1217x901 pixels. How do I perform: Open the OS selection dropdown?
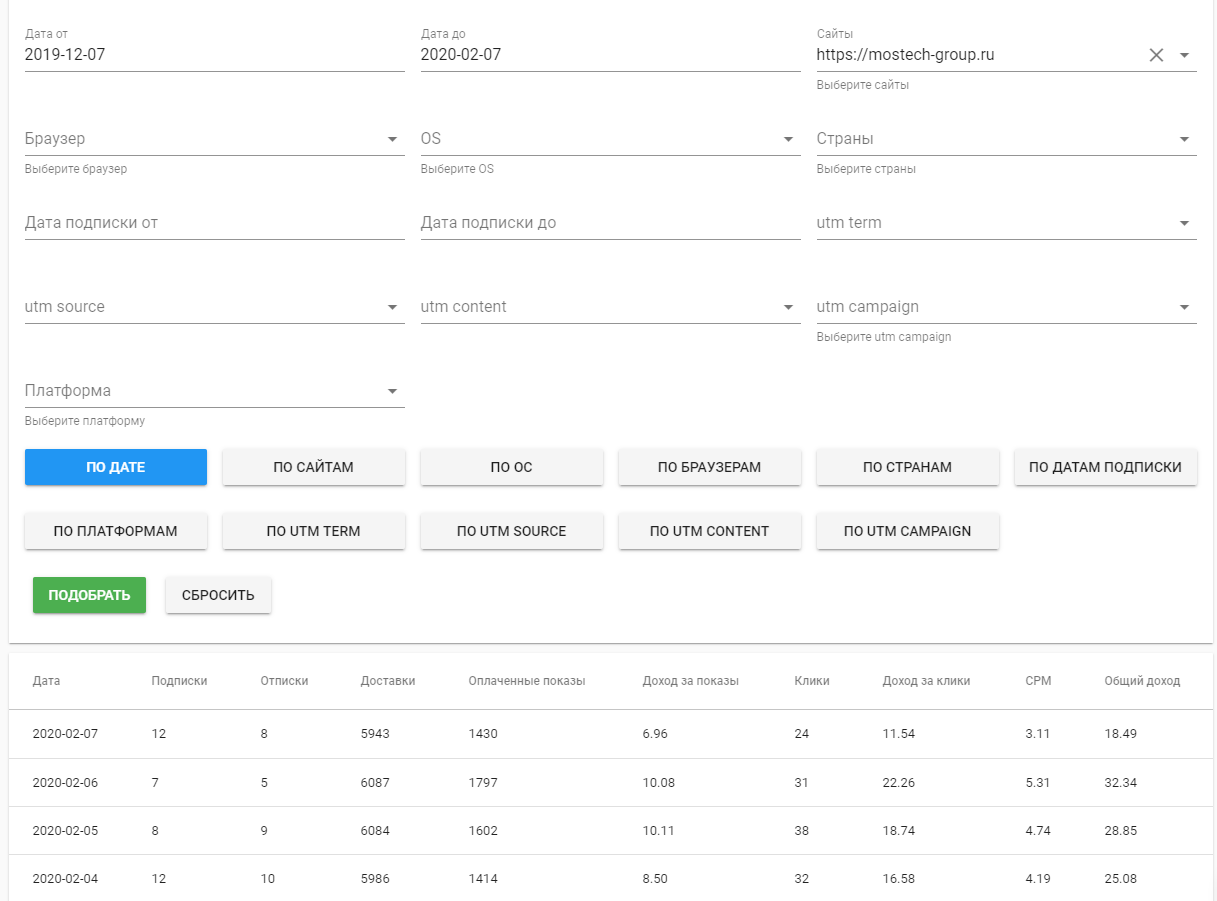(x=788, y=139)
